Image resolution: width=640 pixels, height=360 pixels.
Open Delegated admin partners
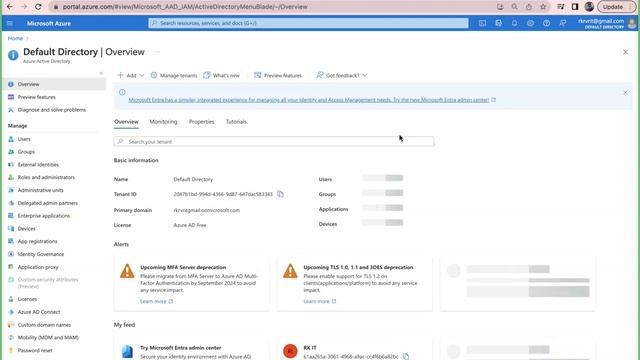(48, 203)
